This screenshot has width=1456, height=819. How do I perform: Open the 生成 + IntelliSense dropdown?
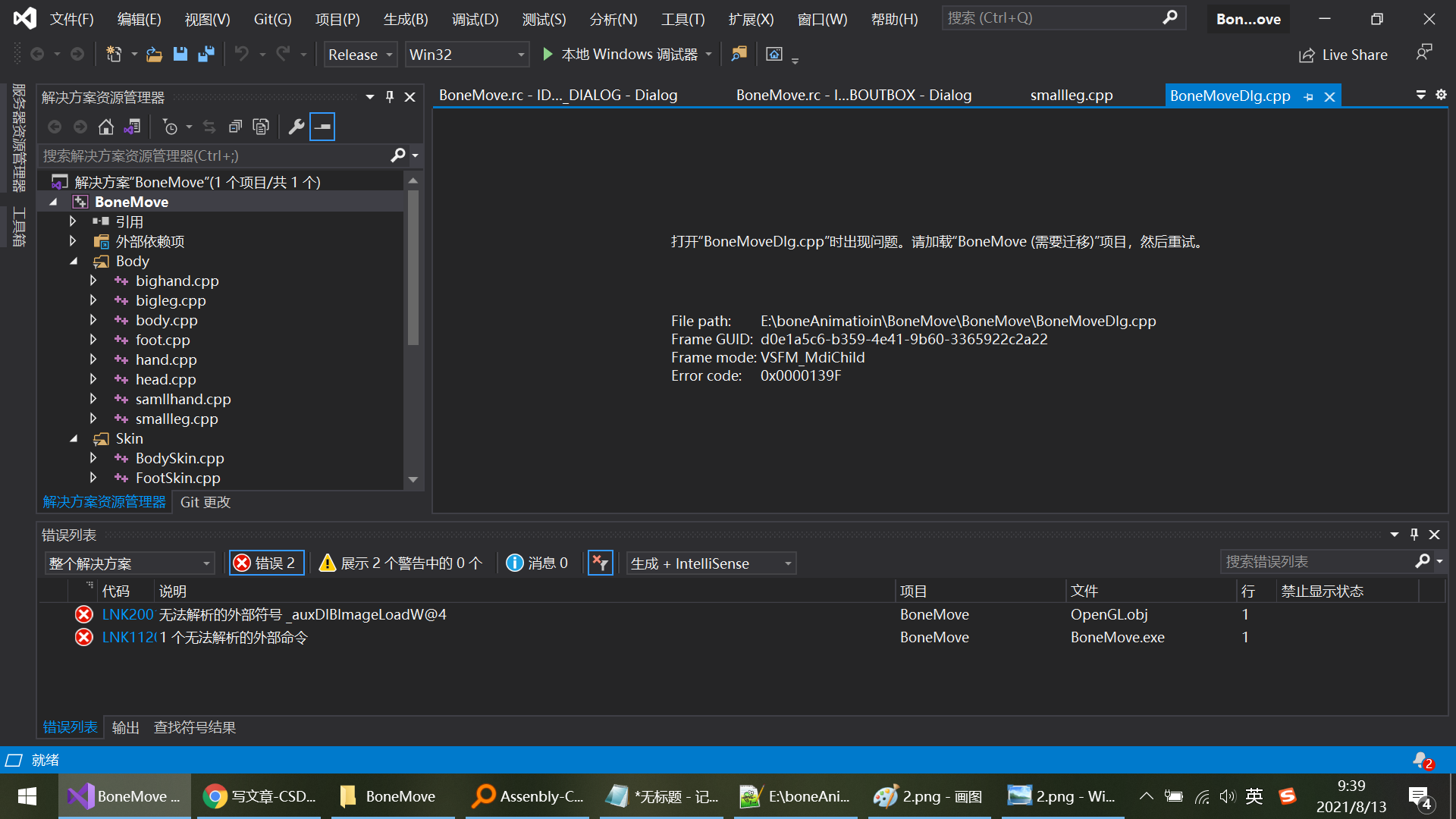pos(711,563)
